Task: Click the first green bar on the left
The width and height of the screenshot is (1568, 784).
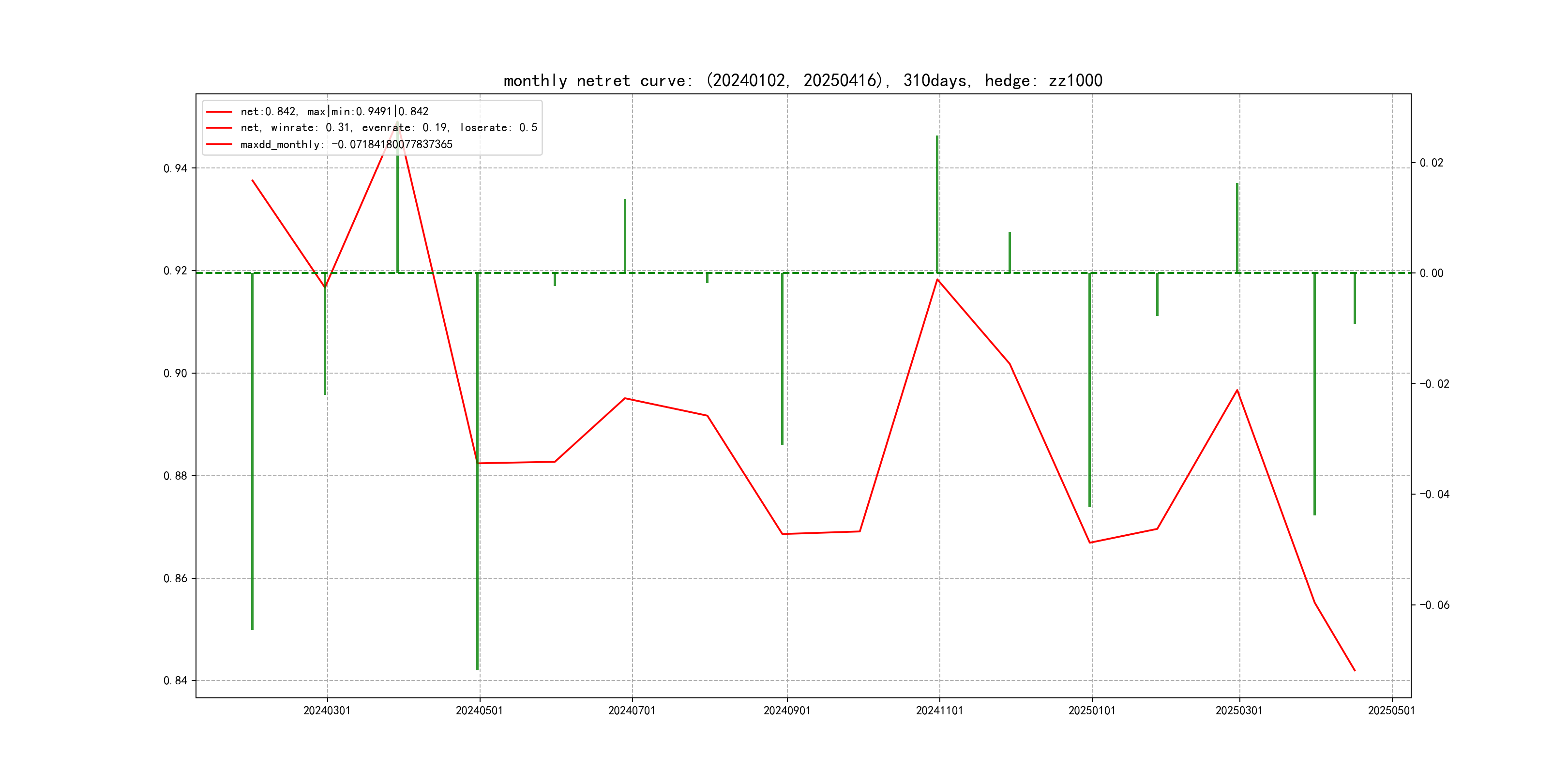Action: (253, 451)
